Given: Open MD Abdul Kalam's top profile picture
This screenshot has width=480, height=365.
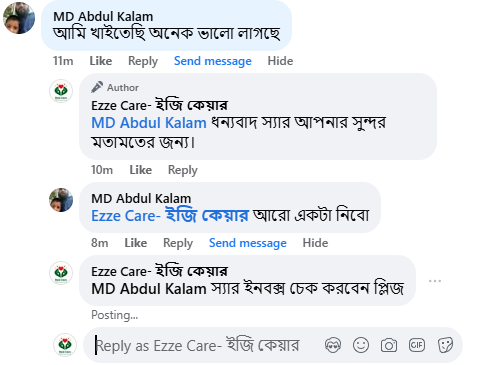Looking at the screenshot, I should pos(19,18).
